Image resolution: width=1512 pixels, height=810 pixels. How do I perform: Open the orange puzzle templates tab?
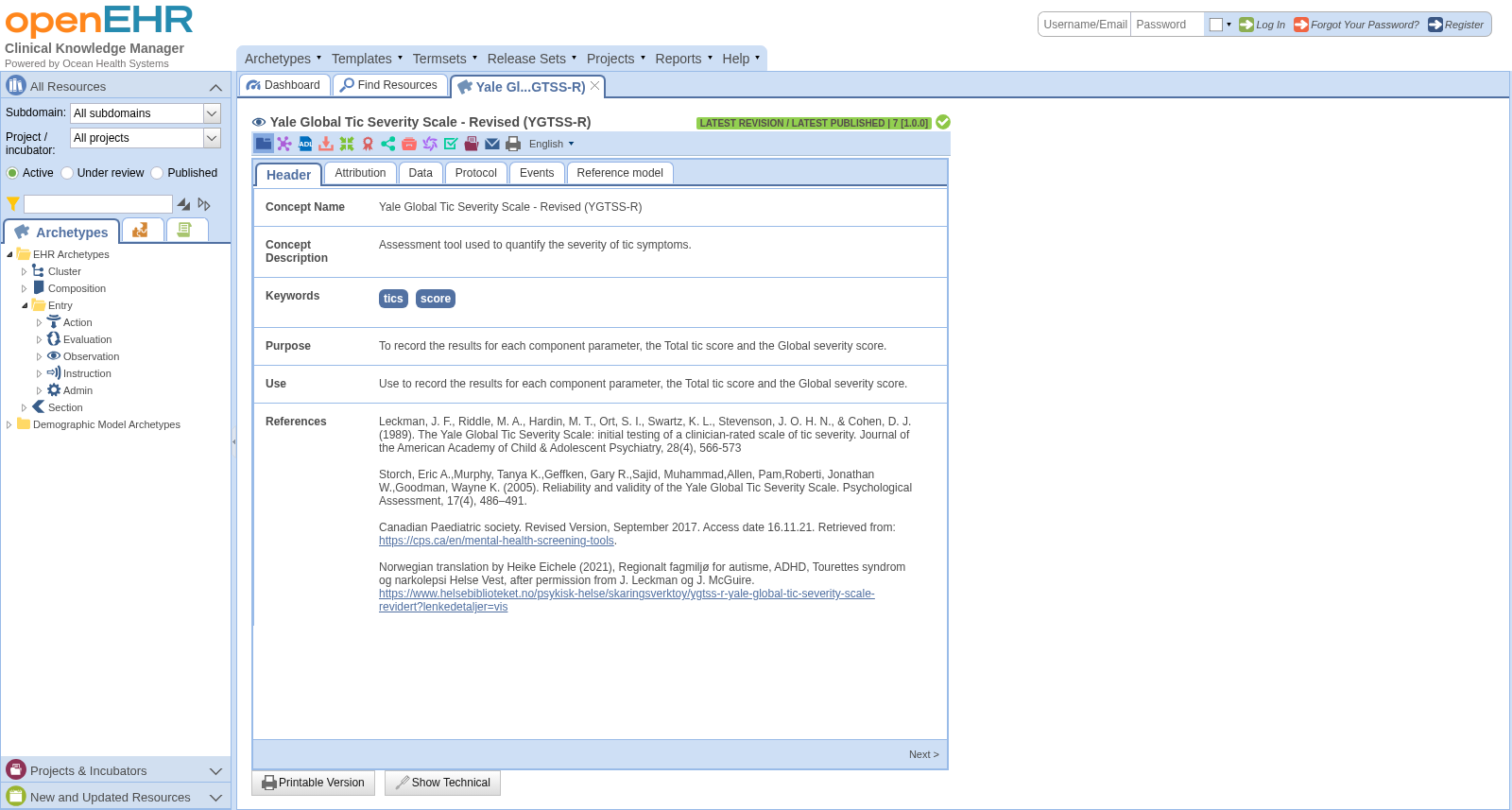141,230
